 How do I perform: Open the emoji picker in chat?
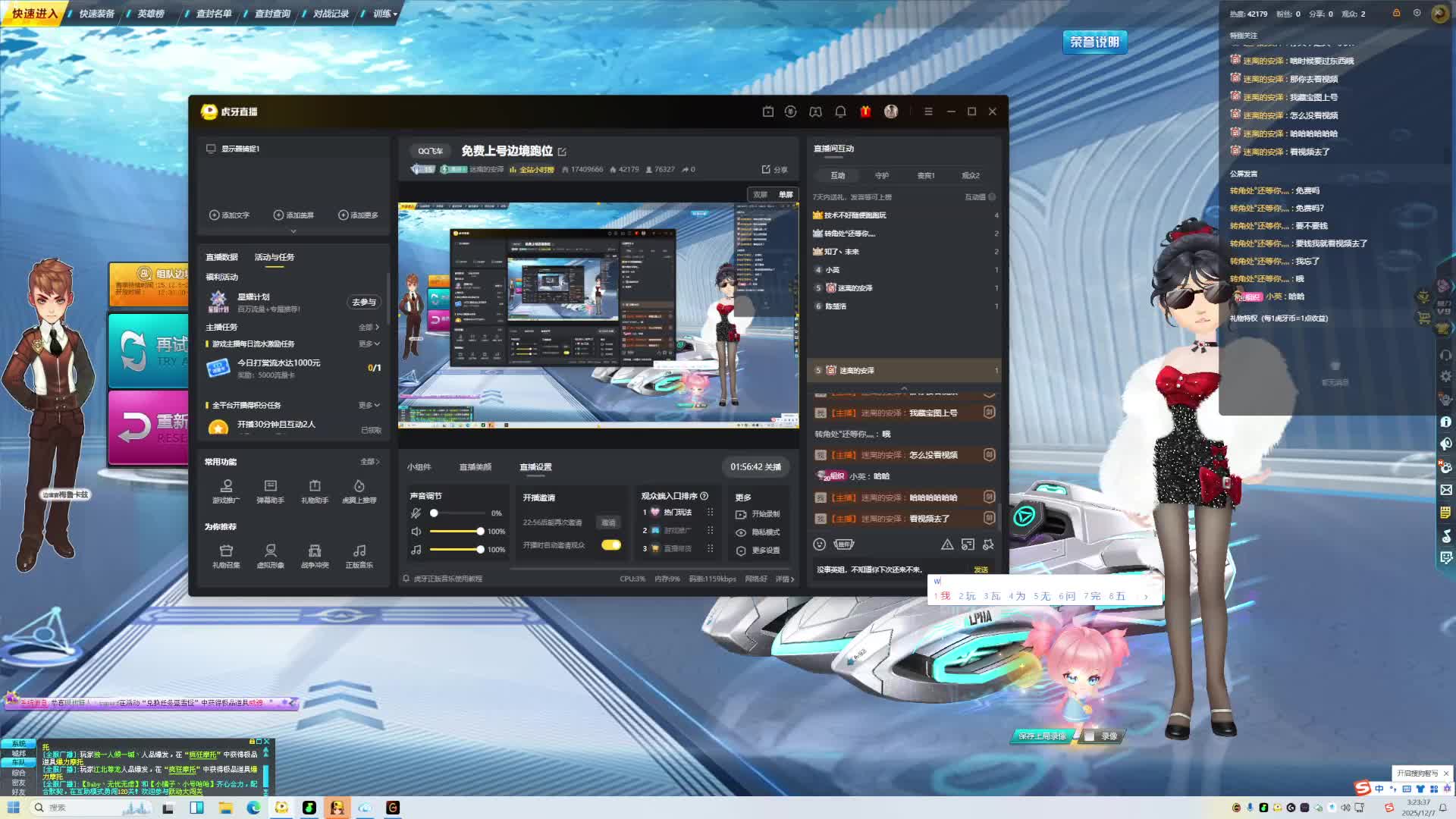pos(819,544)
